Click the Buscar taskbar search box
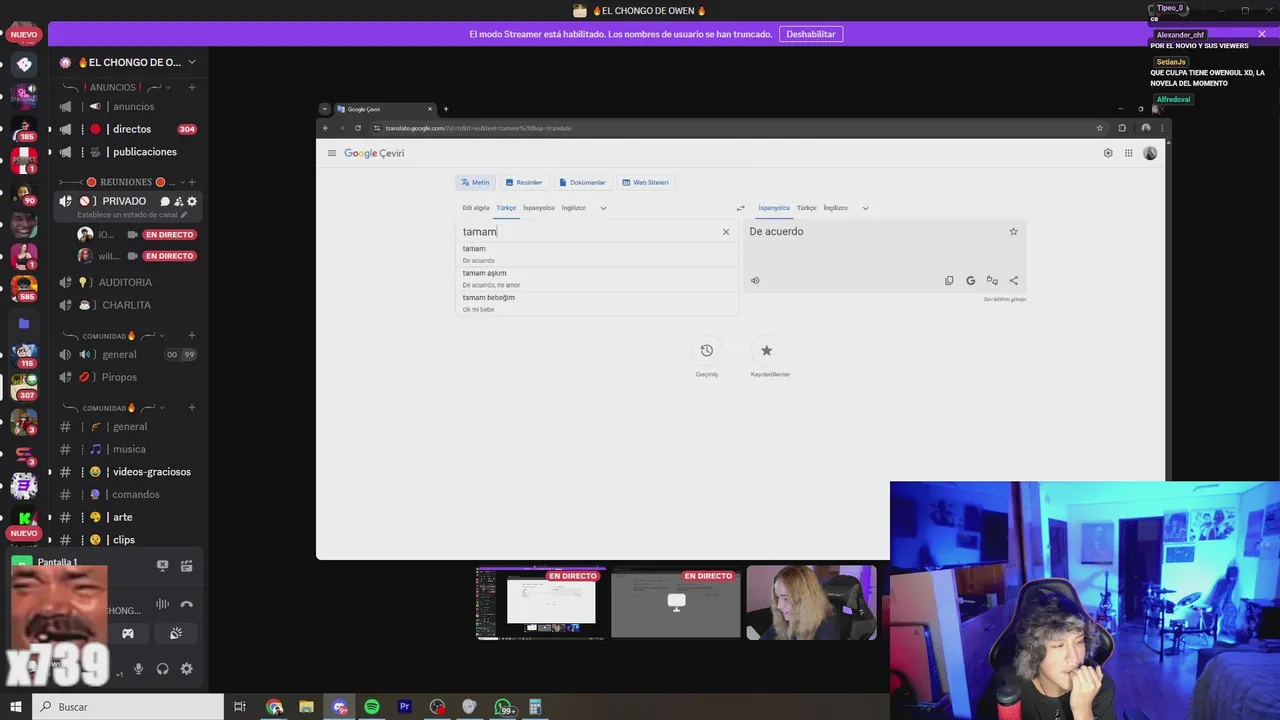This screenshot has height=720, width=1280. pos(128,707)
